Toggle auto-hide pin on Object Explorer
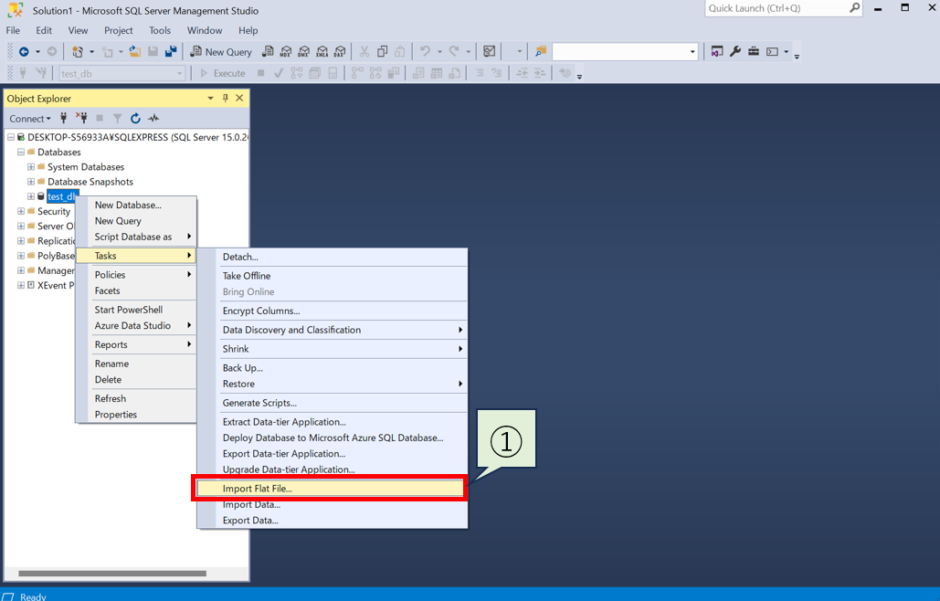This screenshot has height=601, width=940. coord(225,98)
